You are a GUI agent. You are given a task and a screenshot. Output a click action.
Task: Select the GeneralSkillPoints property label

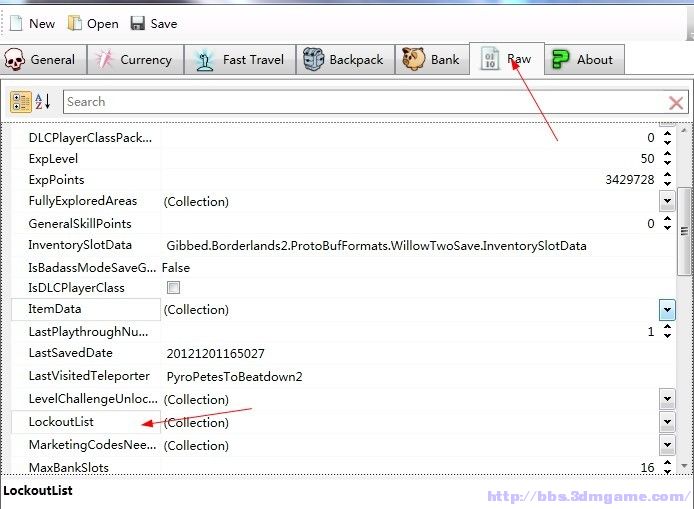coord(80,224)
